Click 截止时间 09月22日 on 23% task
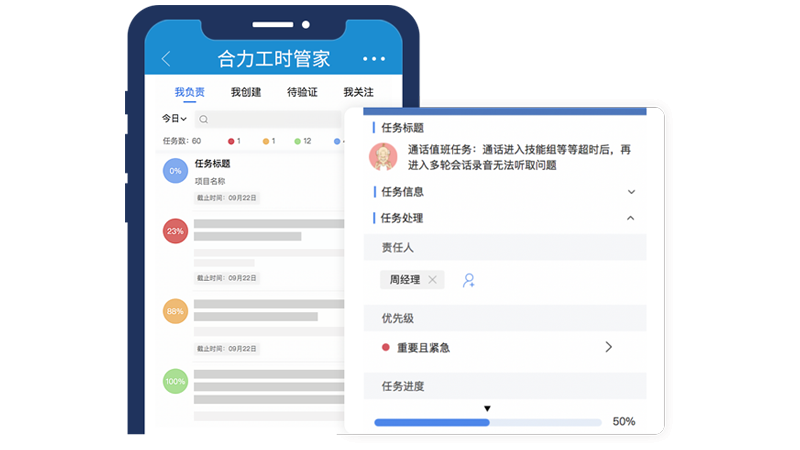This screenshot has width=800, height=450. click(x=227, y=278)
